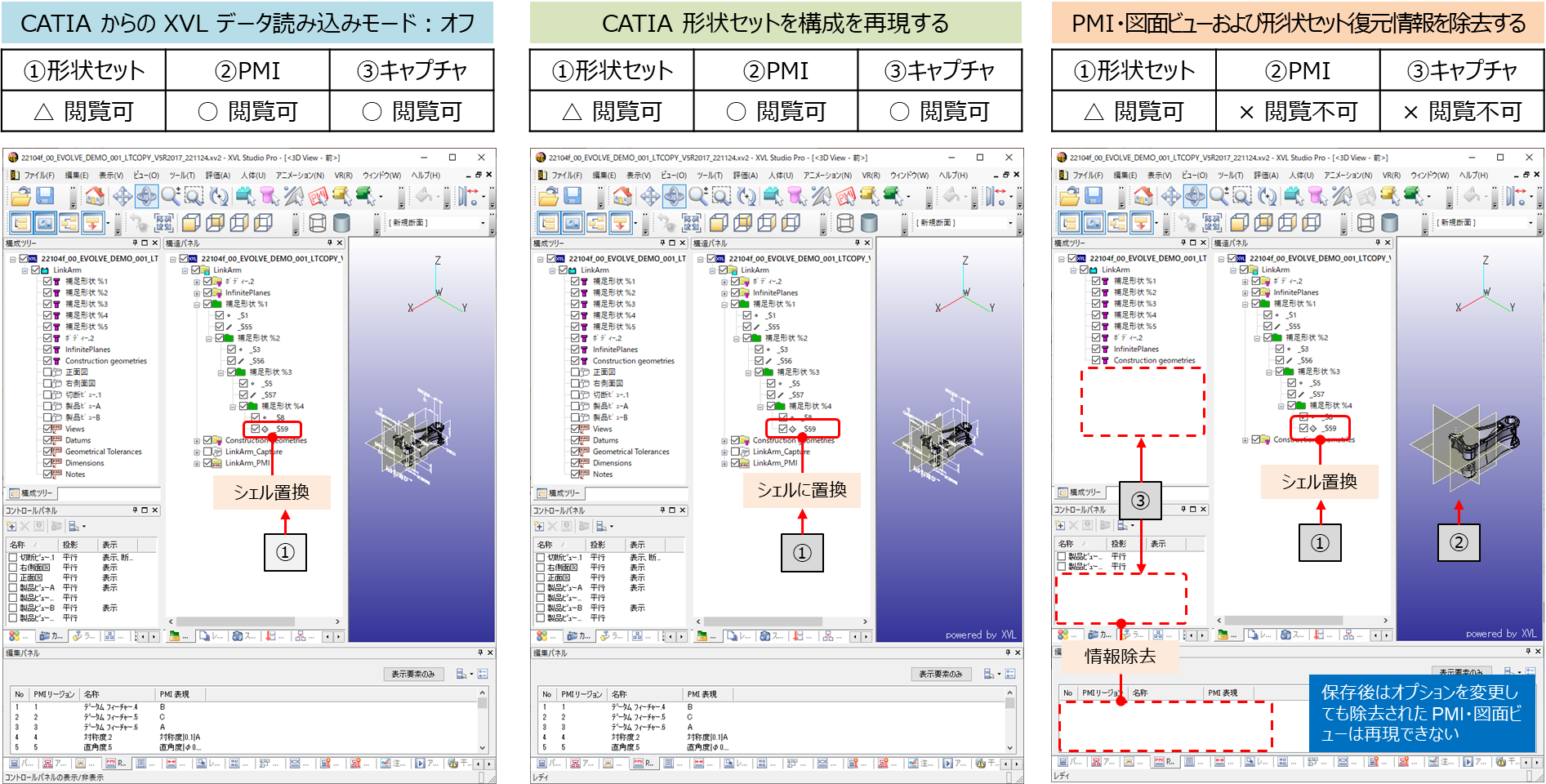The image size is (1546, 784).
Task: Choose magnifier zoom tool in right window
Action: point(1219,196)
